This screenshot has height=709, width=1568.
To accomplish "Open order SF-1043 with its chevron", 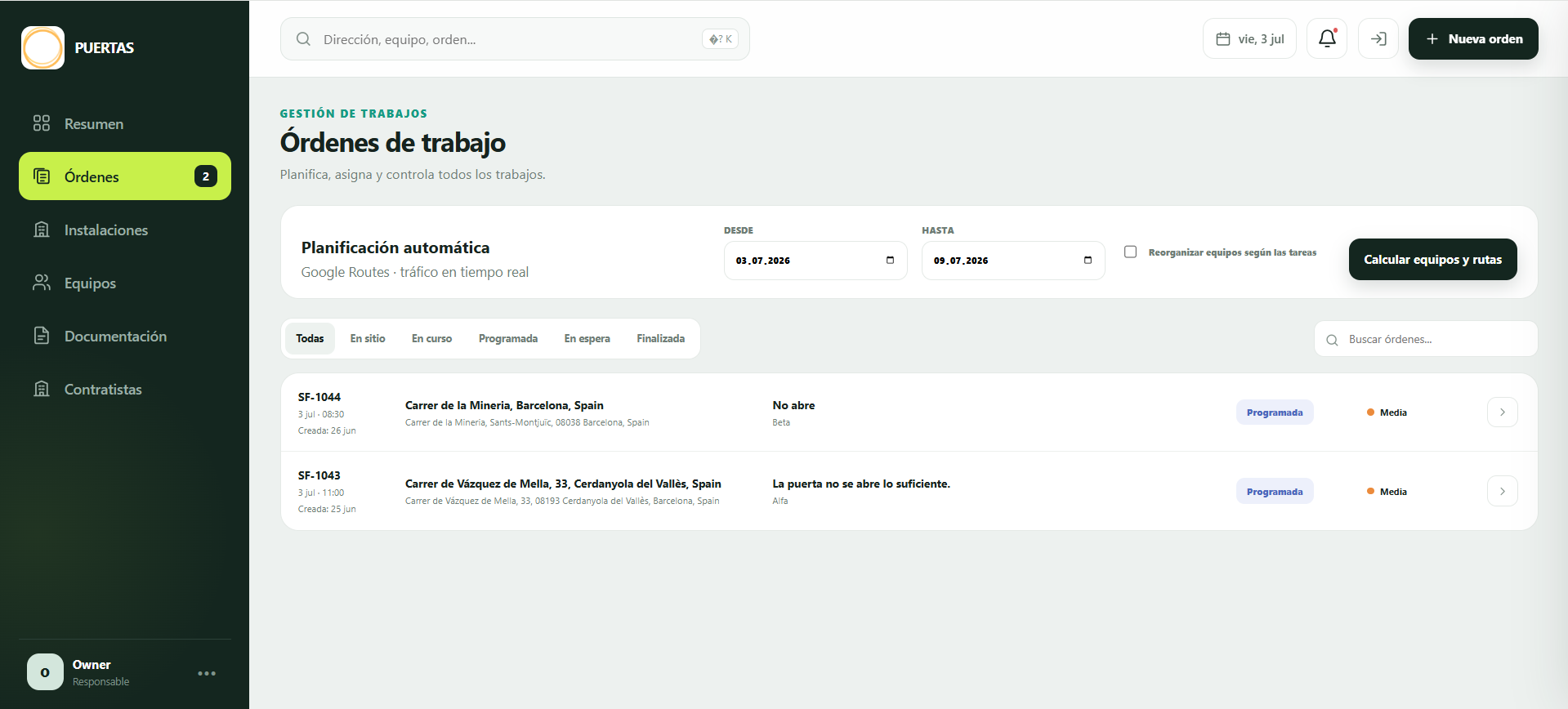I will [x=1502, y=491].
